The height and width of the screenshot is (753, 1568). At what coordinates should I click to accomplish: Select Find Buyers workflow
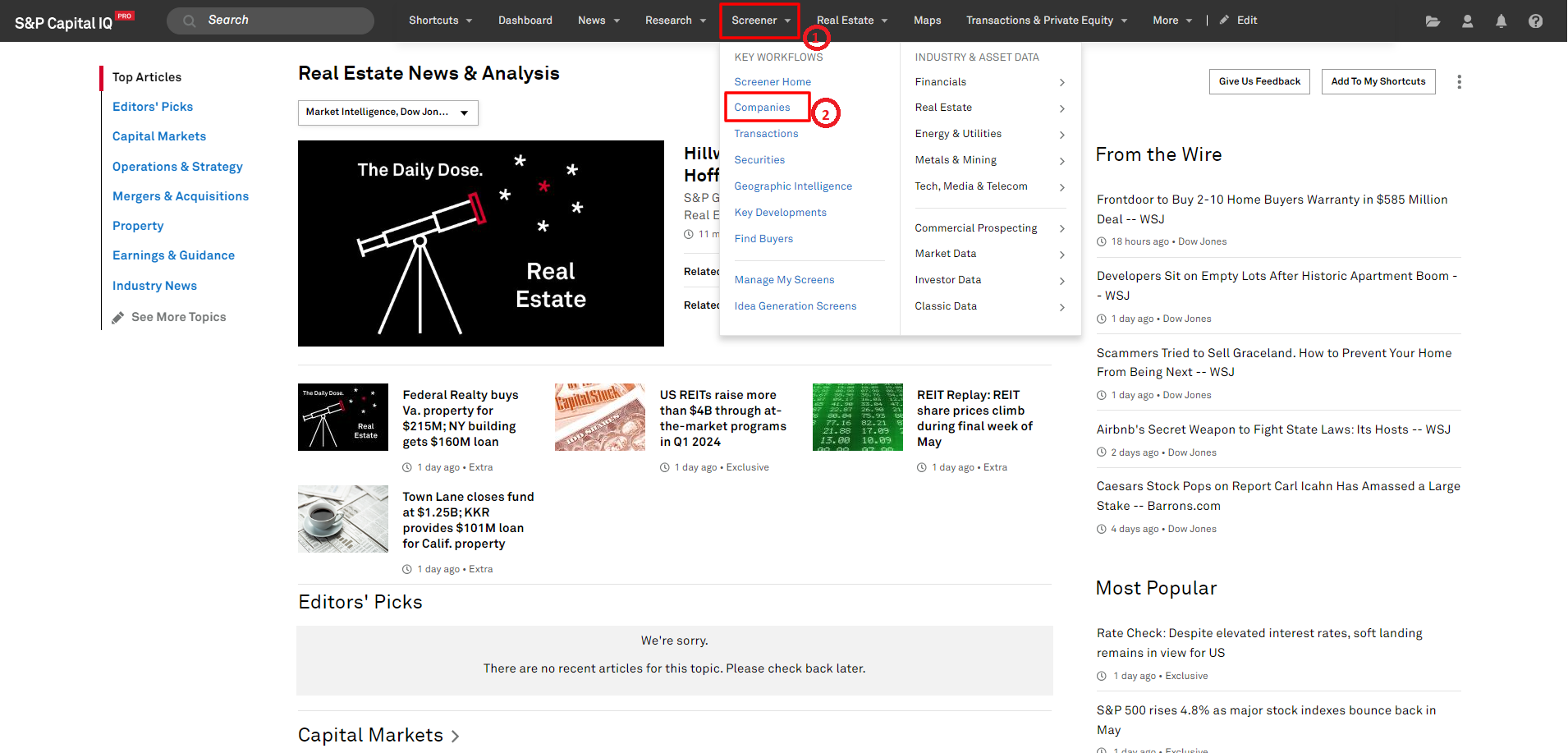coord(763,239)
